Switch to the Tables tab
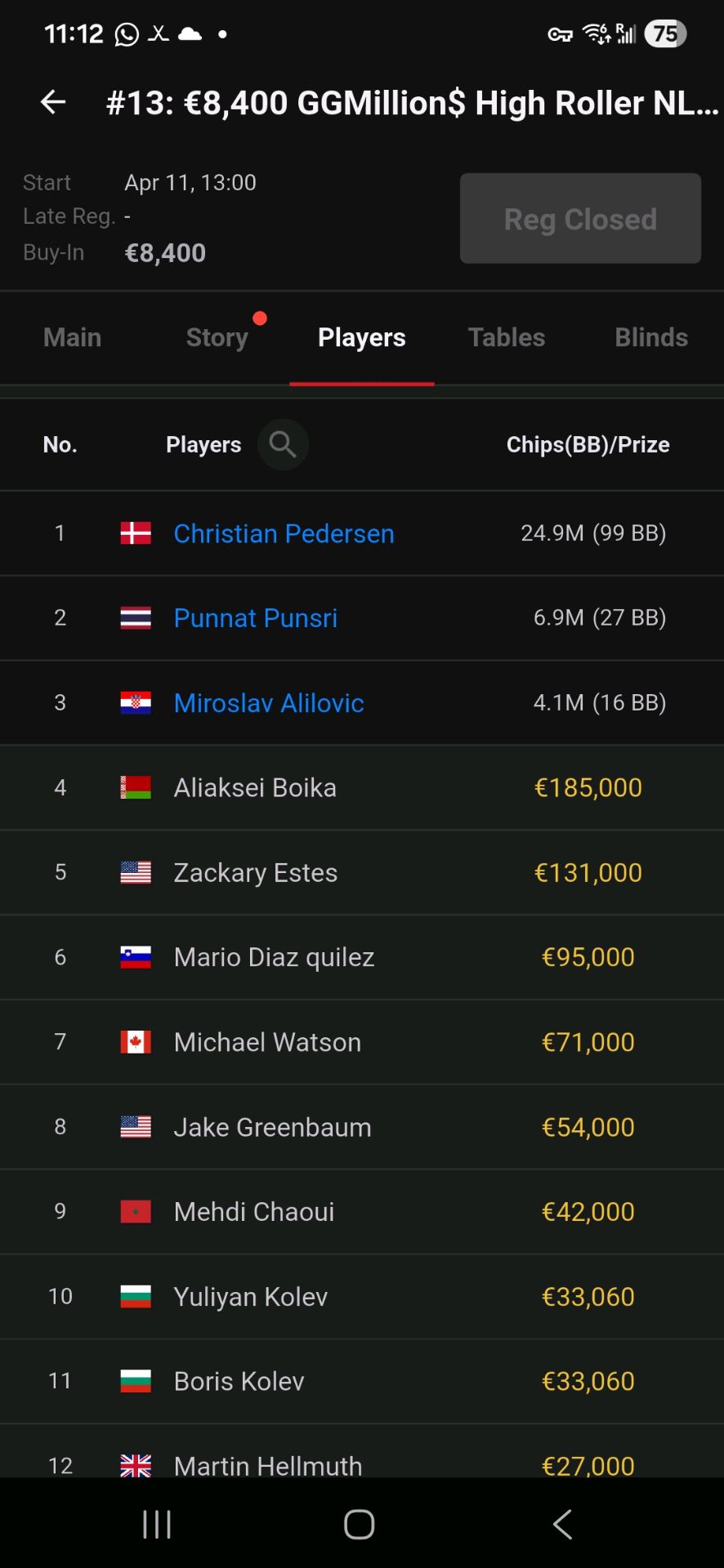 pos(507,337)
